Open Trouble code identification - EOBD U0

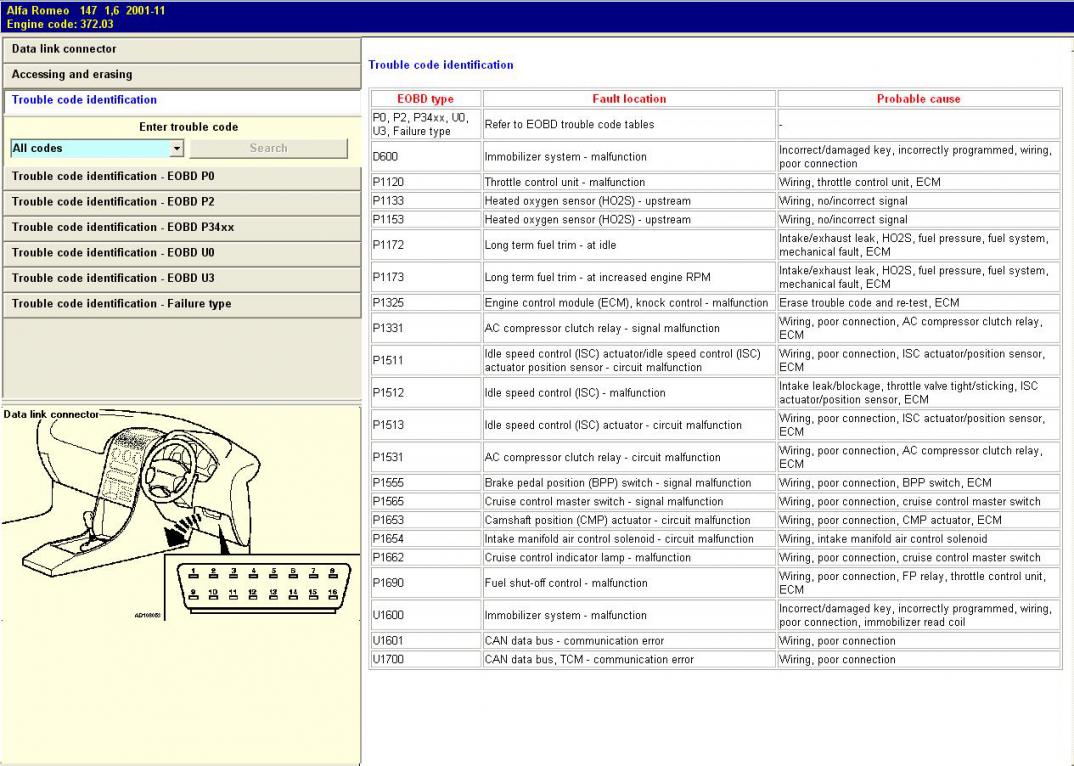coord(180,253)
